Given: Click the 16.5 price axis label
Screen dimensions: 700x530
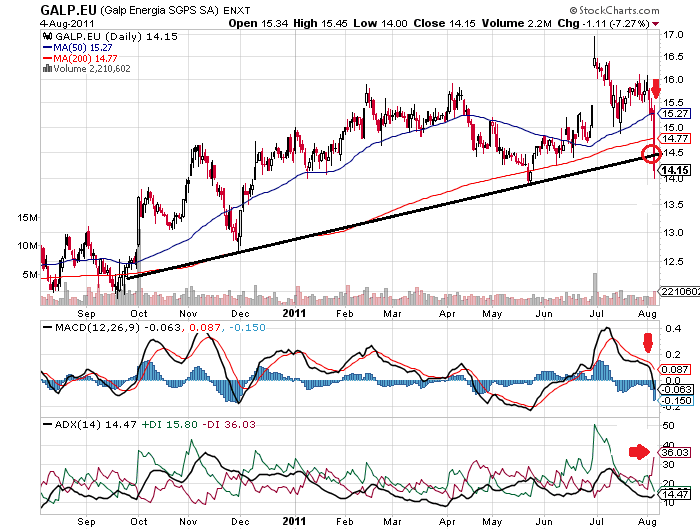Looking at the screenshot, I should point(673,57).
